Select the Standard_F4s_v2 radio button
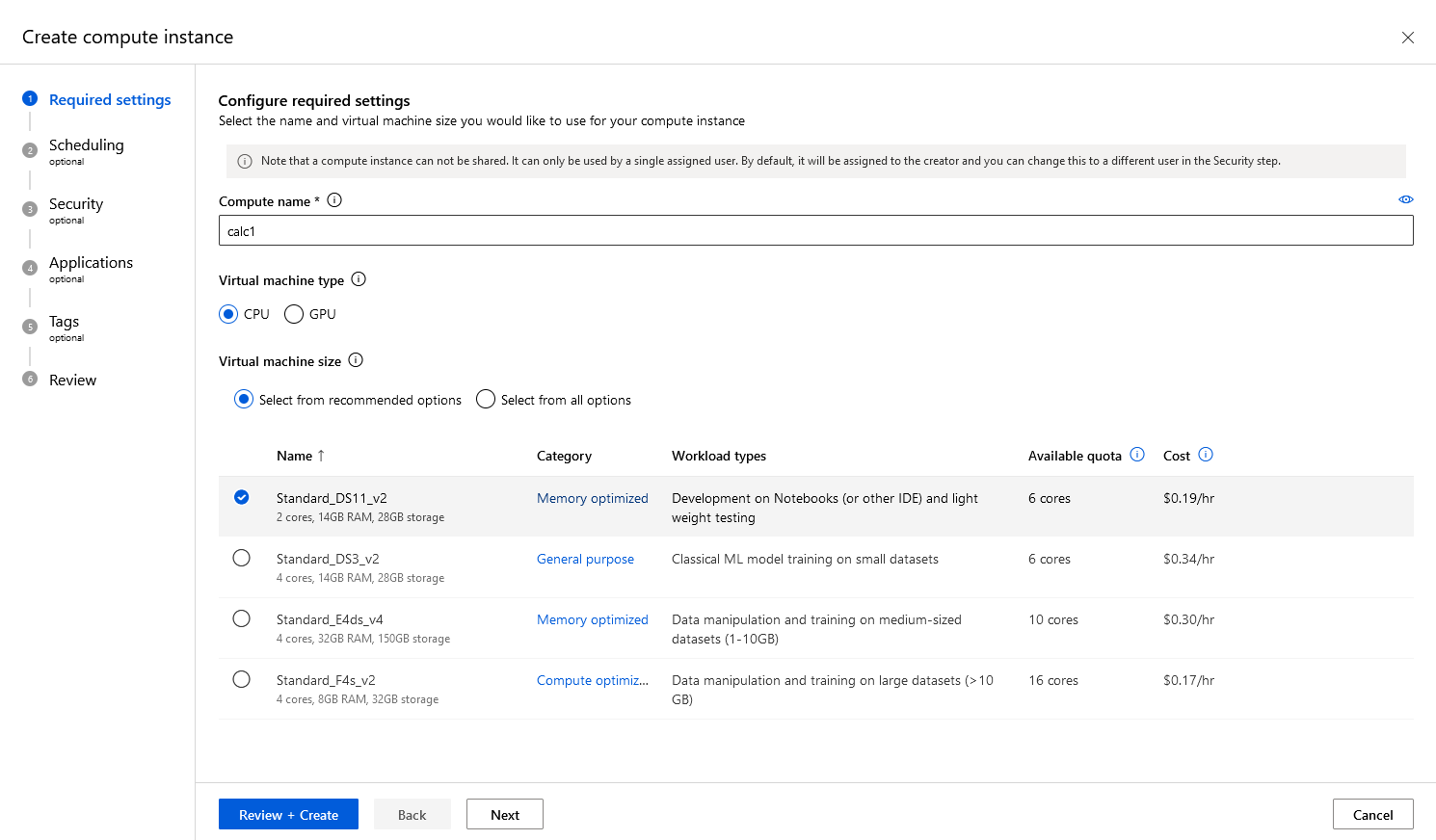 [x=242, y=680]
